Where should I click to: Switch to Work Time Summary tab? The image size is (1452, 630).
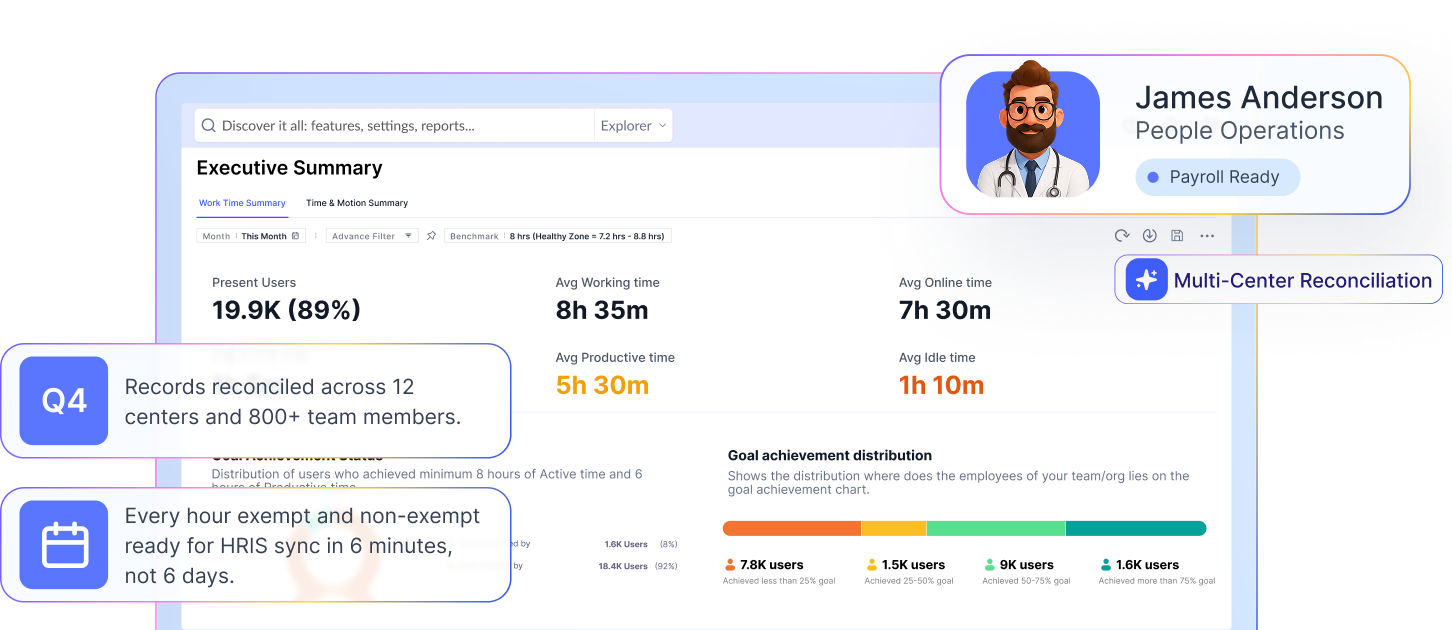(242, 203)
